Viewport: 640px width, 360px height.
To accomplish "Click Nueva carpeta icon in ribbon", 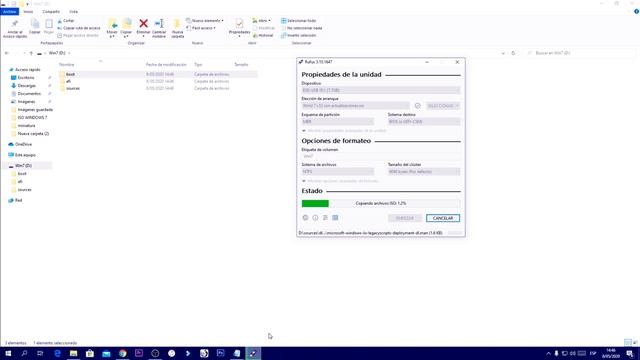I will tap(177, 24).
